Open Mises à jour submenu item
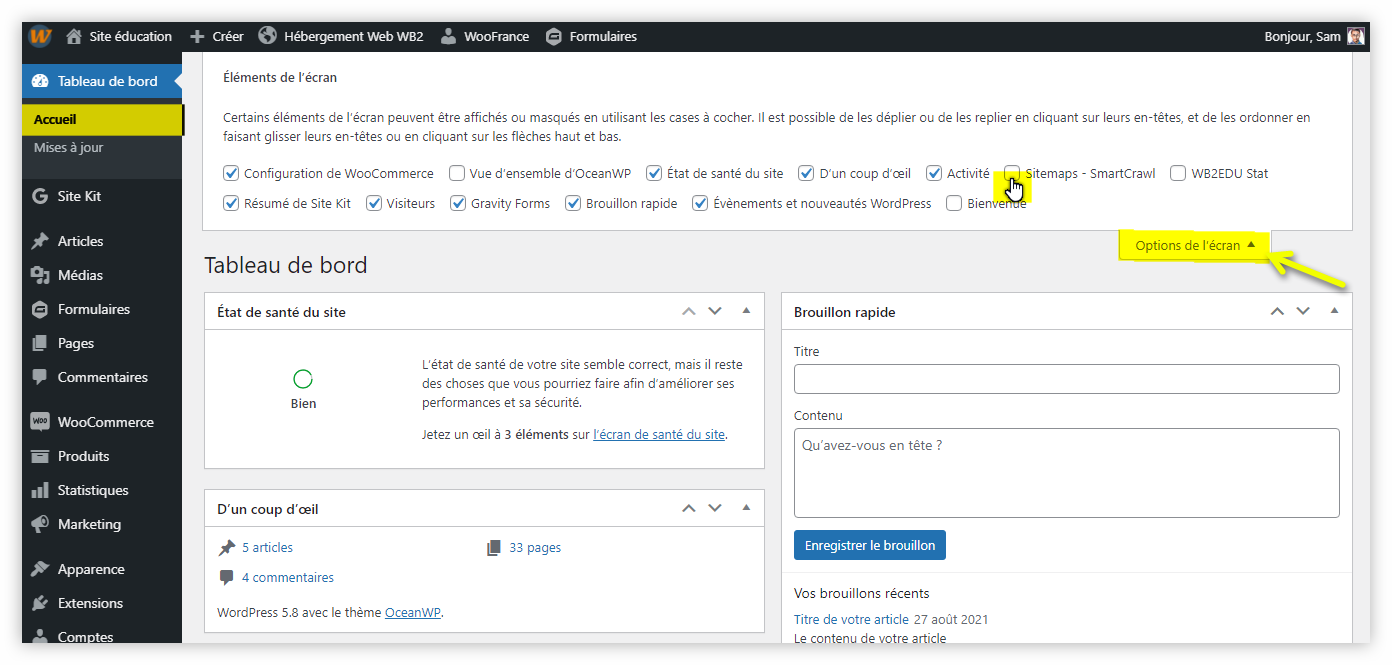The height and width of the screenshot is (665, 1392). click(68, 147)
